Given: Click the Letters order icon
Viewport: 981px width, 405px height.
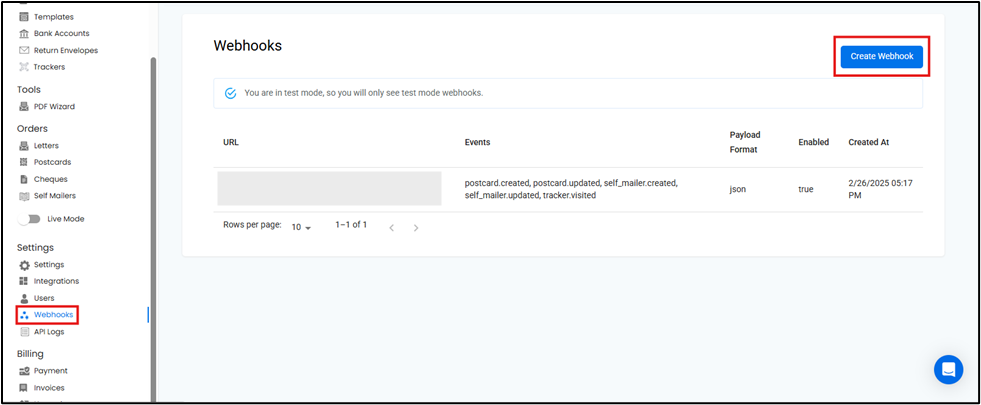Looking at the screenshot, I should tap(24, 146).
